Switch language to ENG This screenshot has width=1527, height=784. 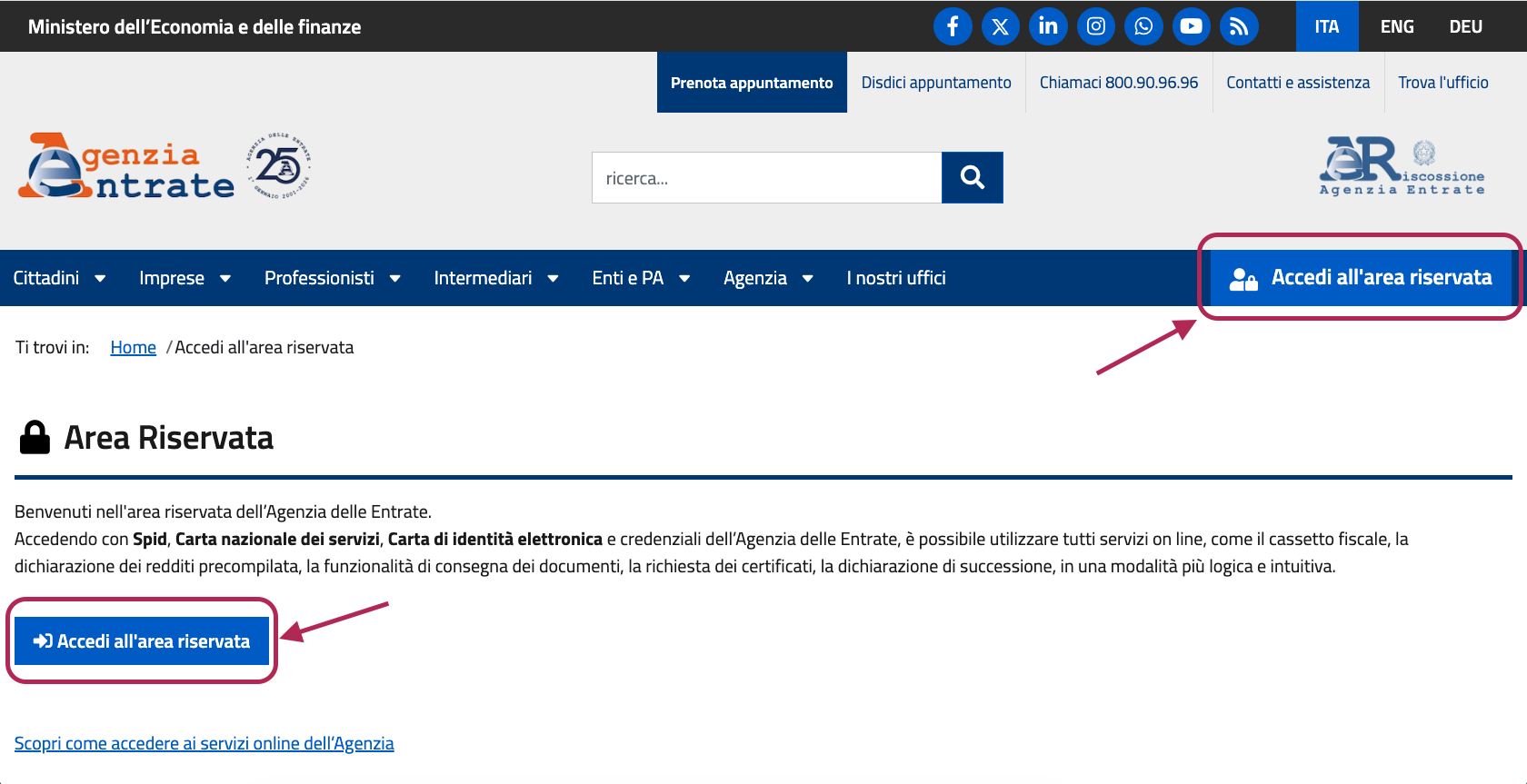tap(1397, 26)
